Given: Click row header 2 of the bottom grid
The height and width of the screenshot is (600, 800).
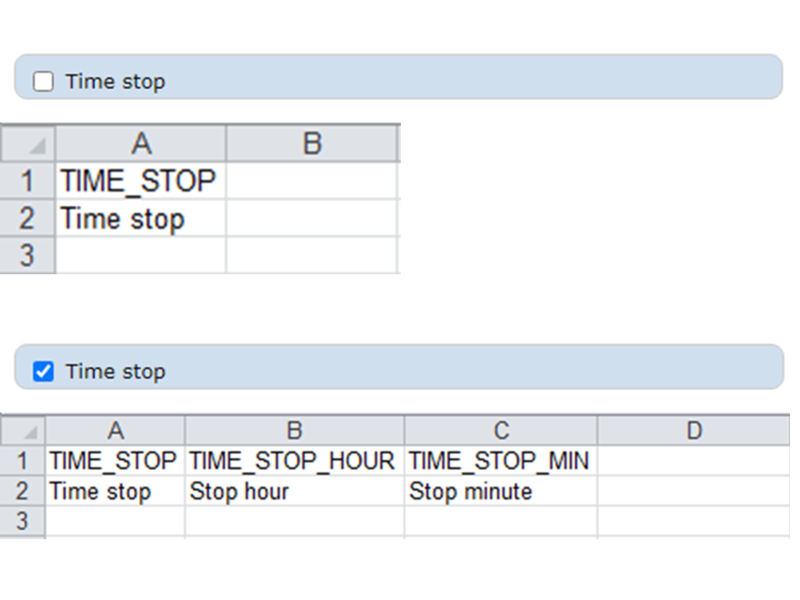Looking at the screenshot, I should pyautogui.click(x=23, y=491).
